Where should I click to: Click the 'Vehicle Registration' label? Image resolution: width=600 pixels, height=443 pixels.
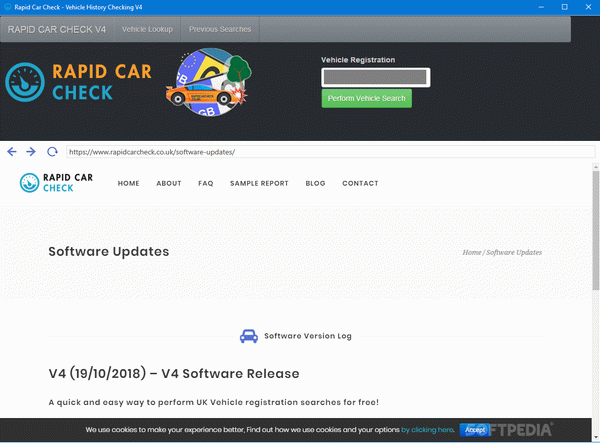(358, 60)
